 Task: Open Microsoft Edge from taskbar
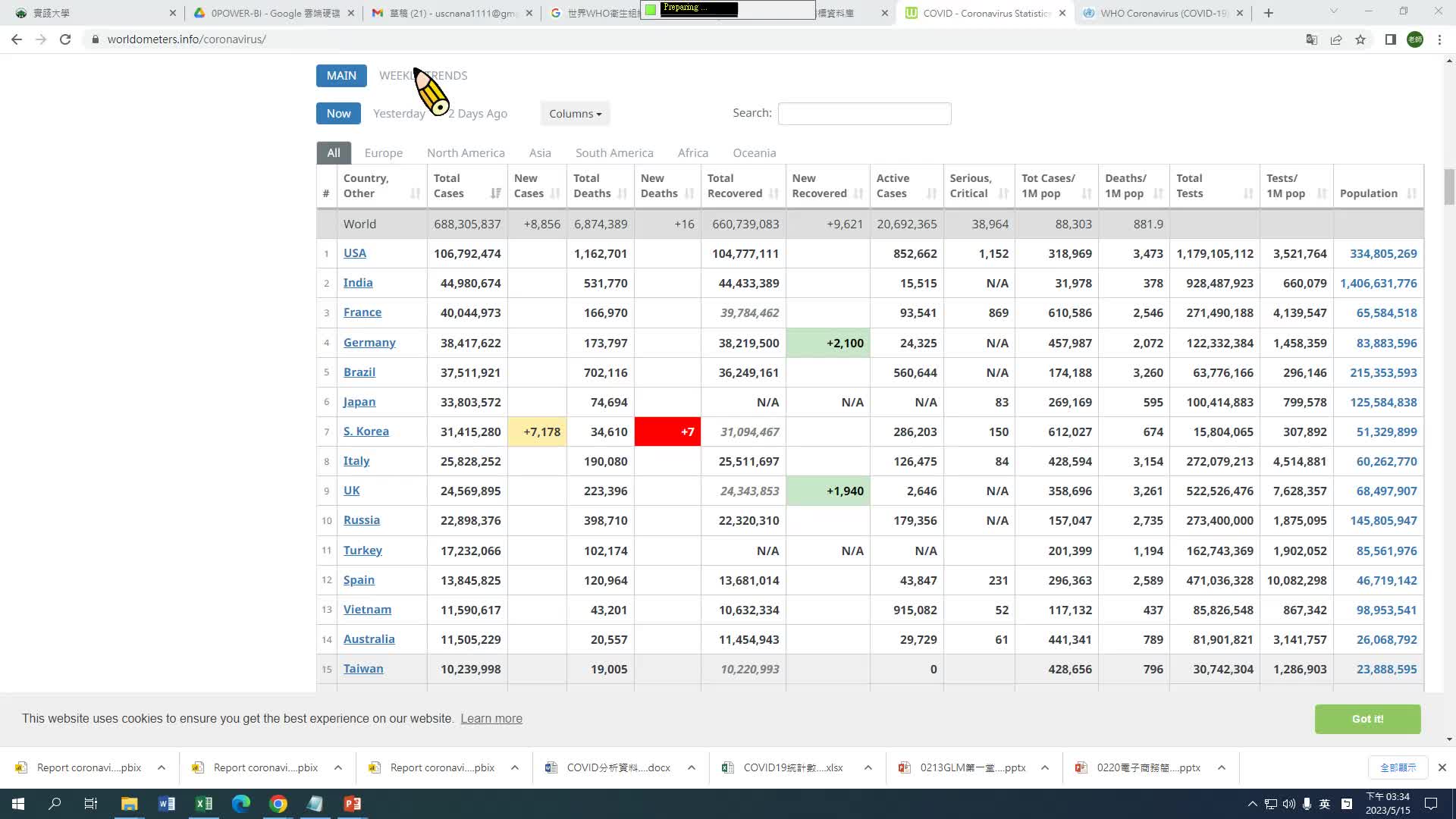point(241,804)
